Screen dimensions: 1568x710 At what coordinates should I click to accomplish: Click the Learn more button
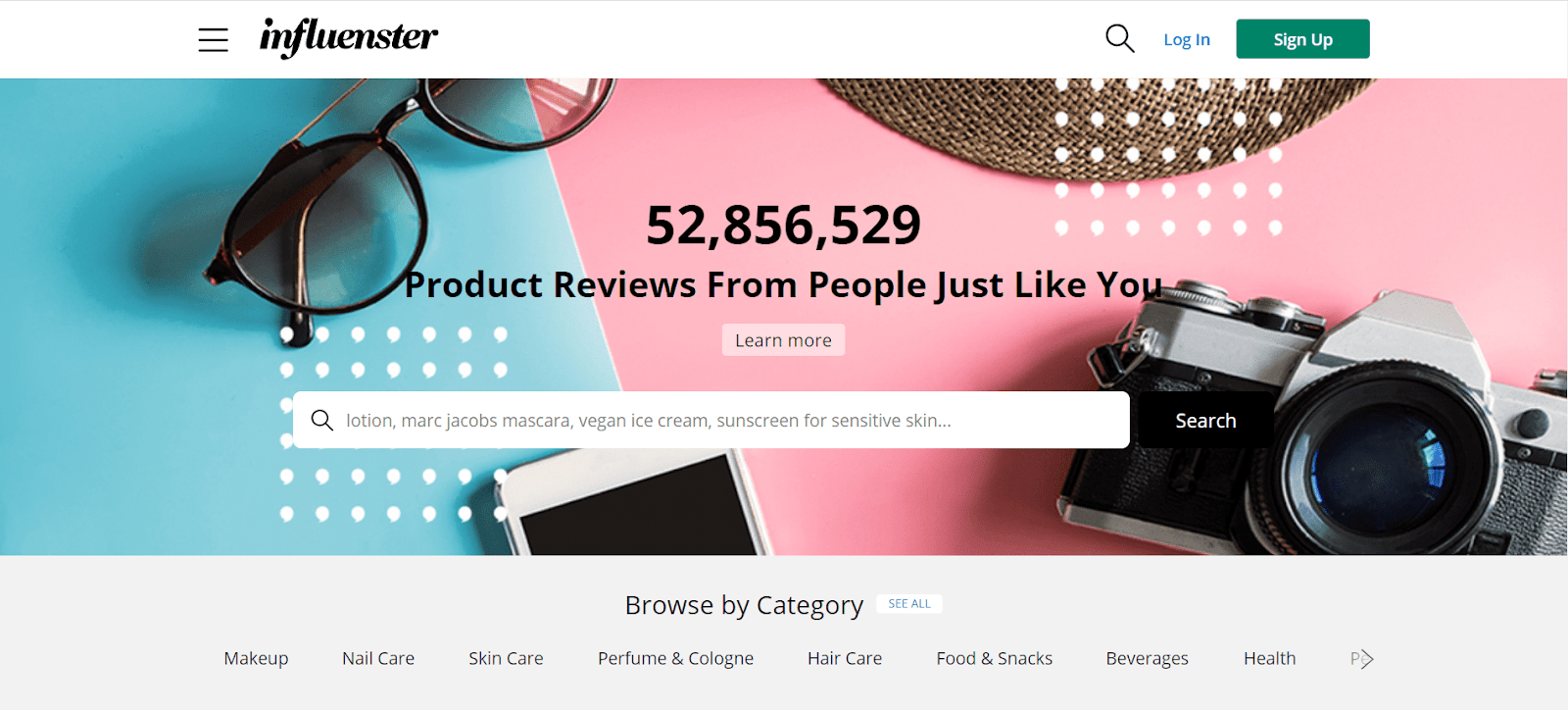(783, 340)
